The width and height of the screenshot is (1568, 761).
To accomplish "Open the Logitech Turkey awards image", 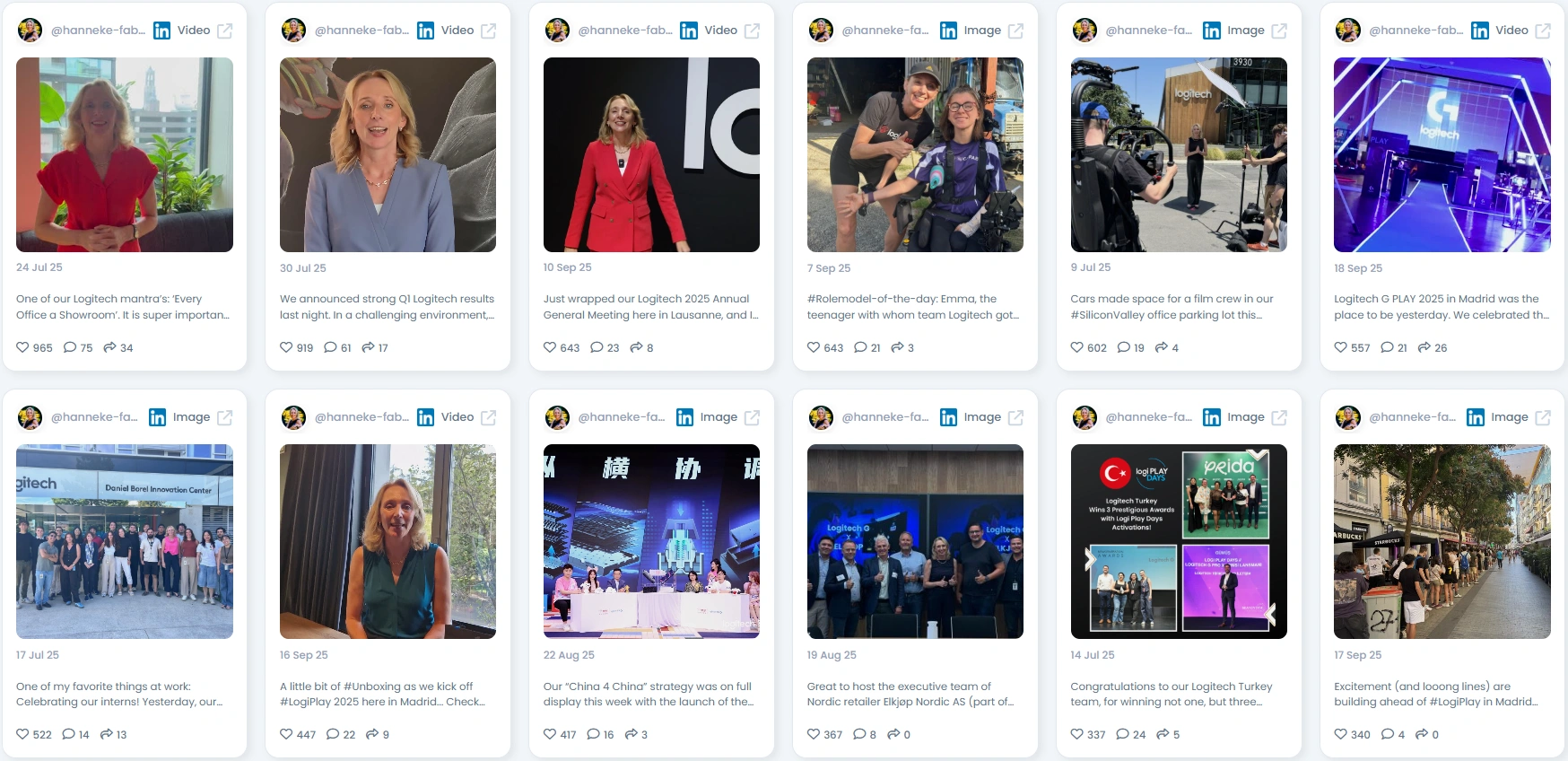I will [x=1179, y=541].
